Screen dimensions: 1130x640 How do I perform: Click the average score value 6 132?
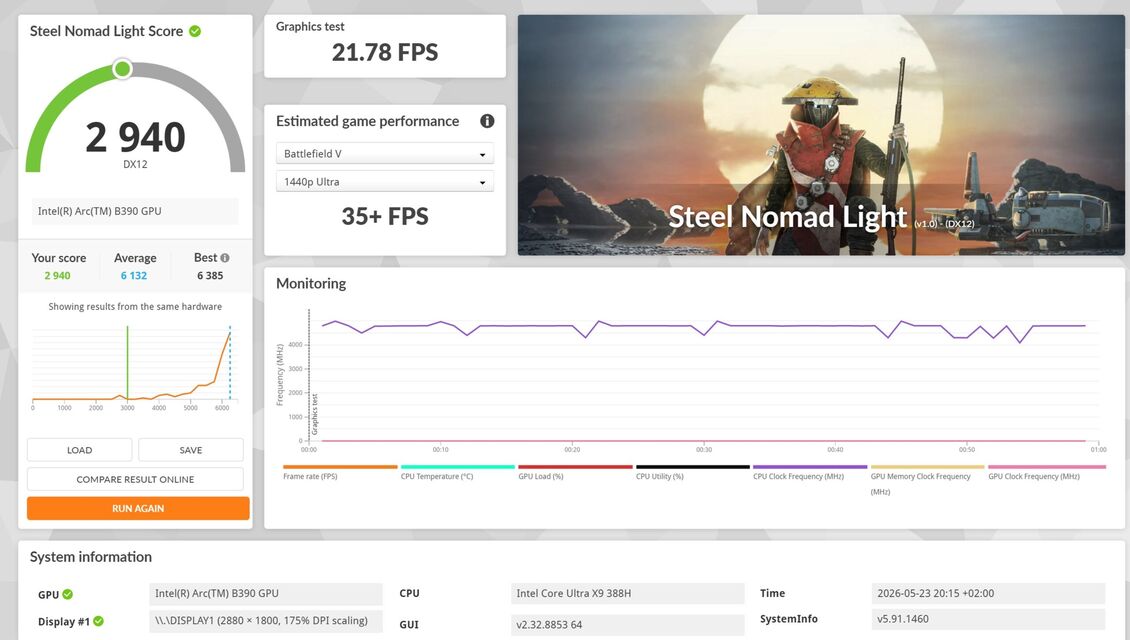tap(134, 275)
